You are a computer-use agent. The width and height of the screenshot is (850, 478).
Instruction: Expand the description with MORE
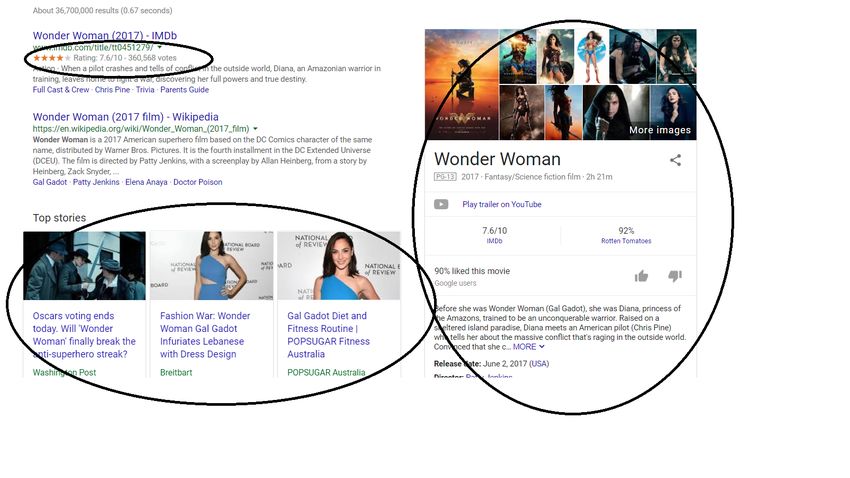click(529, 347)
